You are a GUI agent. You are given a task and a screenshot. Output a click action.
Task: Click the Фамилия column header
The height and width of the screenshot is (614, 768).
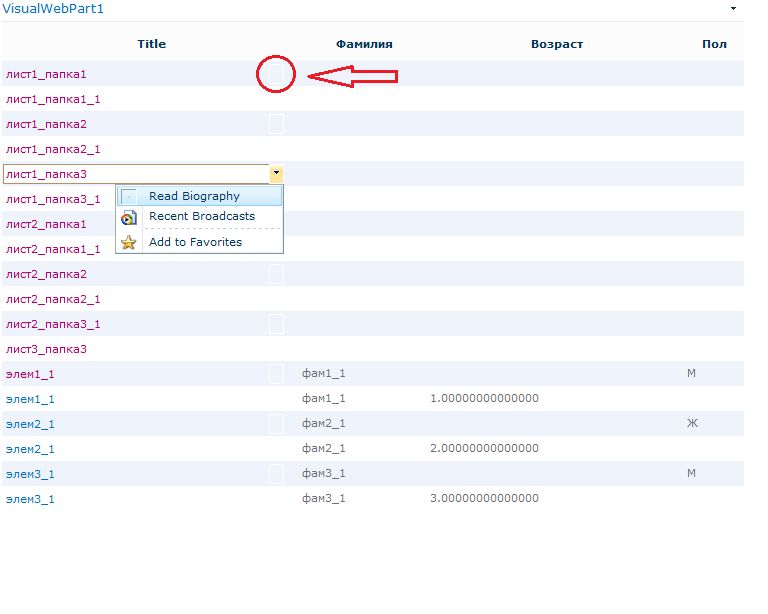coord(364,44)
